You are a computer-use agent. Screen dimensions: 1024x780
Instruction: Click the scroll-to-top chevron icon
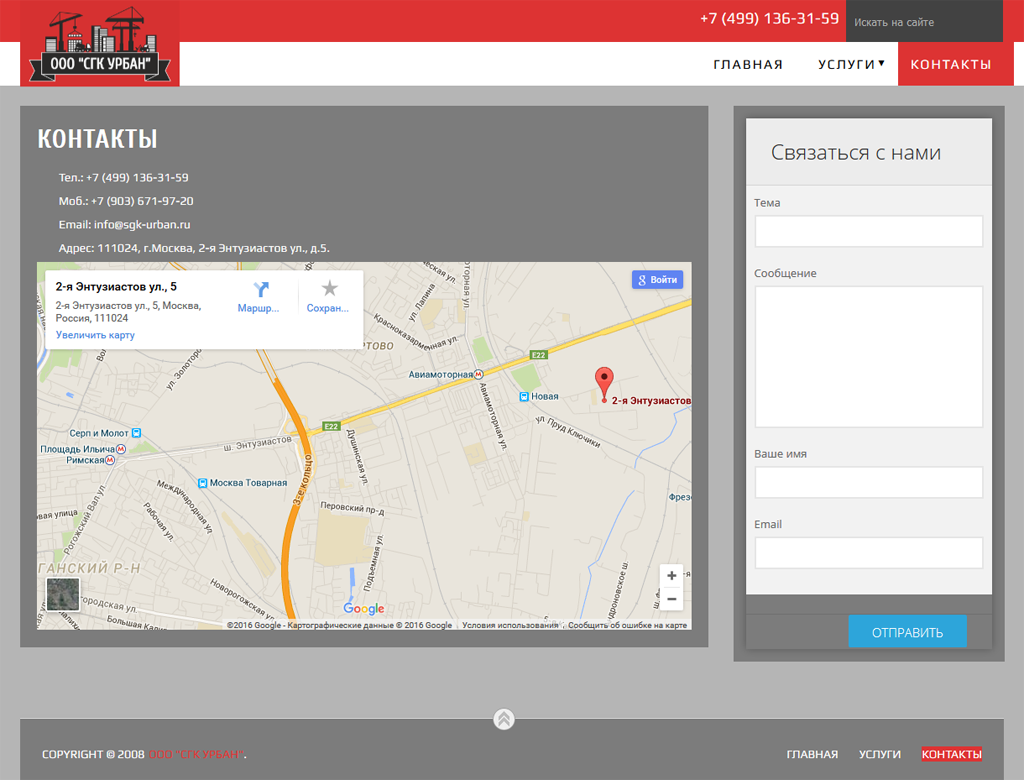[504, 719]
